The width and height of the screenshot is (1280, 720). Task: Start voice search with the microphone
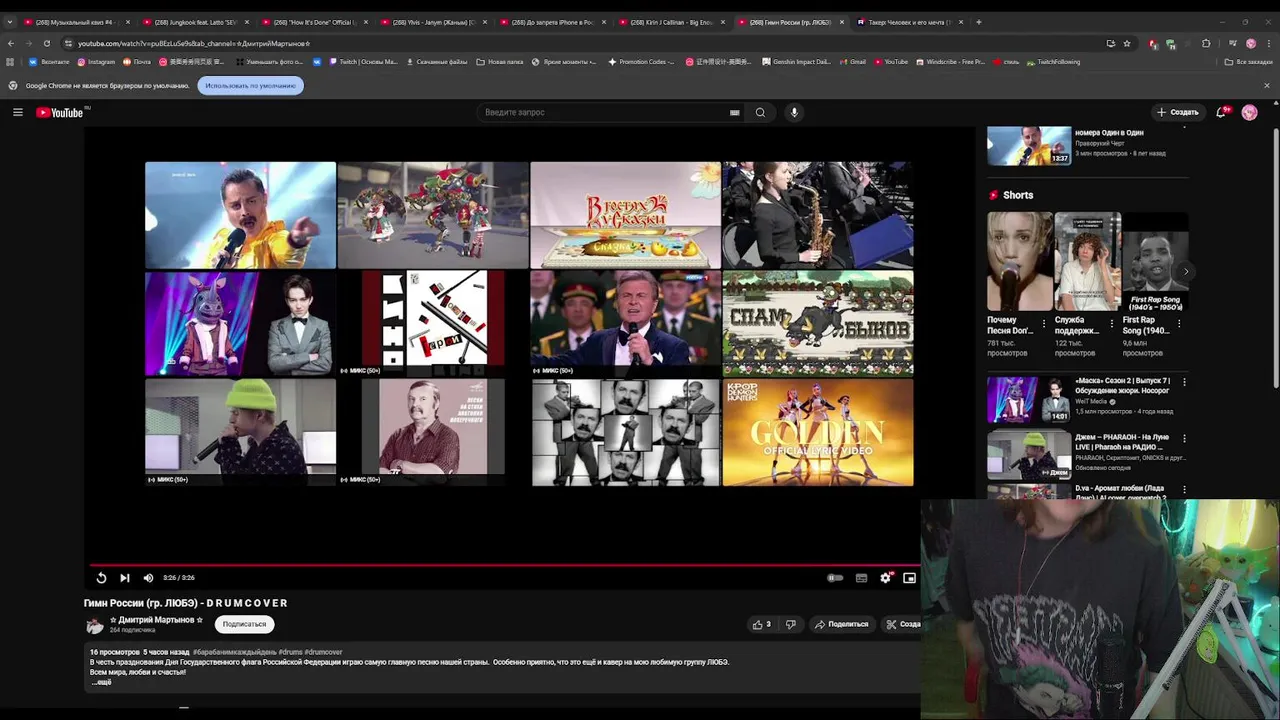tap(794, 112)
